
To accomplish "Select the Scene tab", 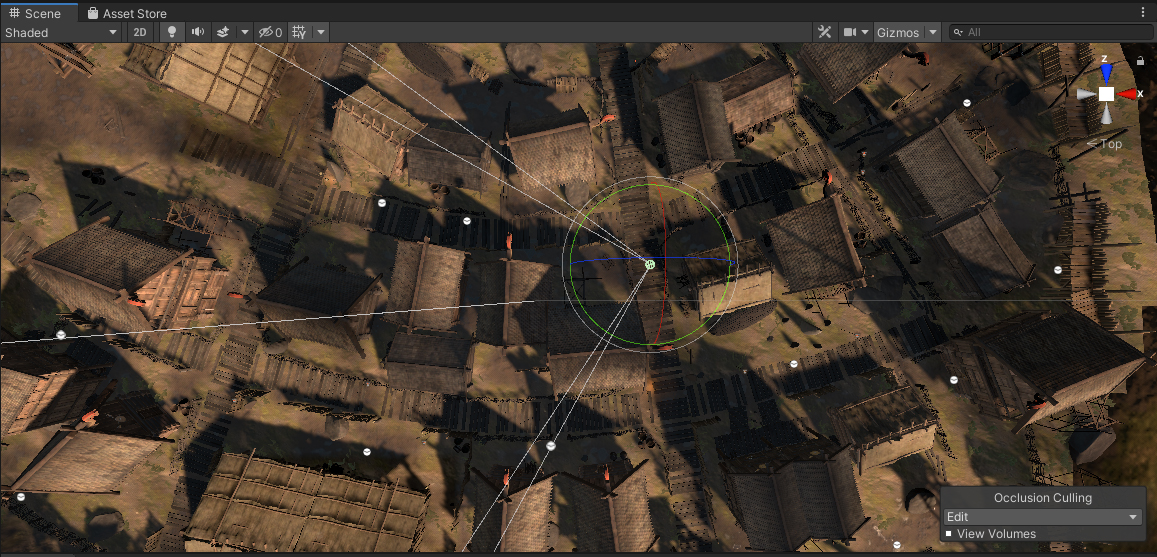I will [x=36, y=13].
